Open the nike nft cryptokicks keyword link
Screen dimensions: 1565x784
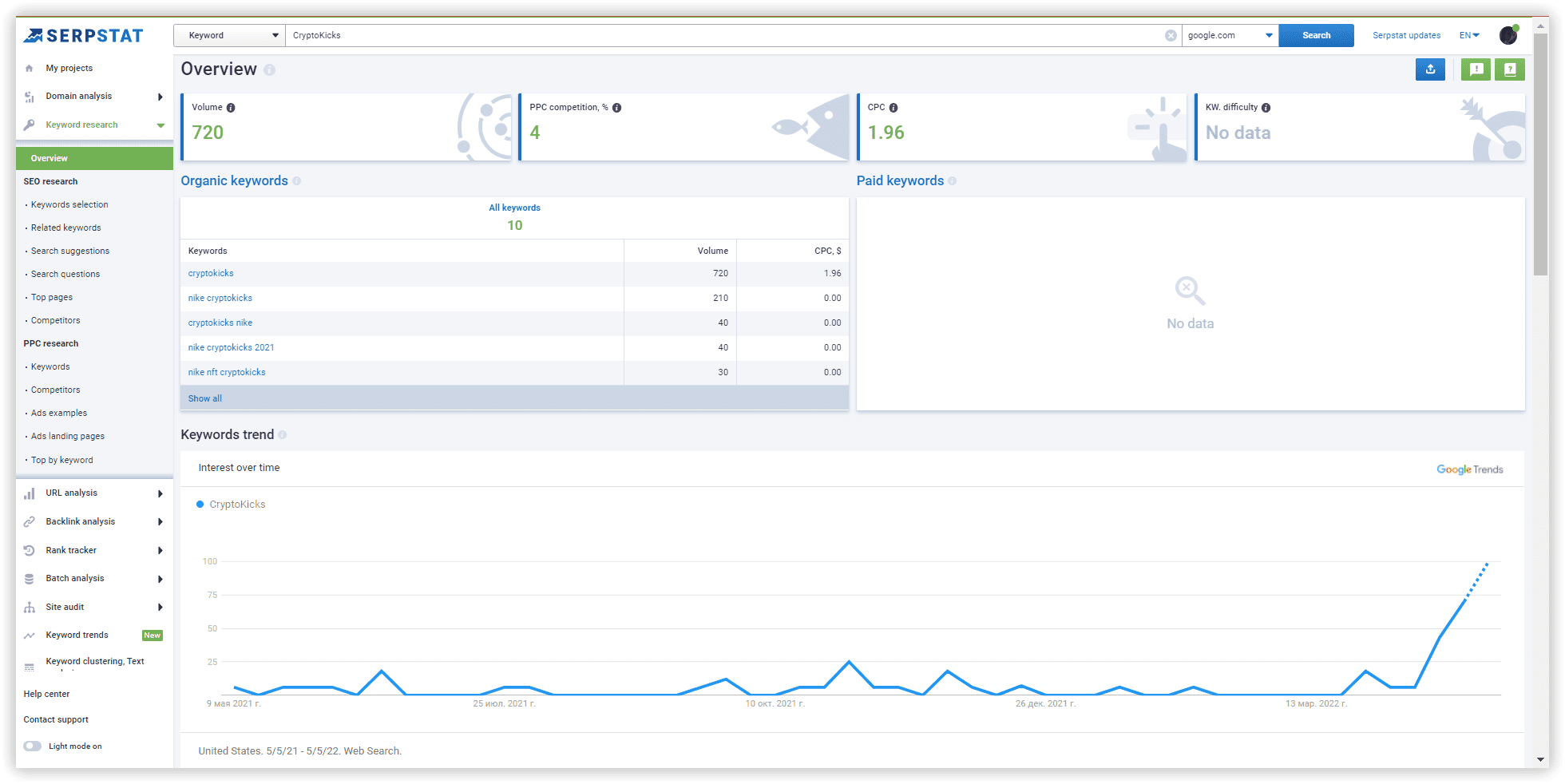[227, 373]
